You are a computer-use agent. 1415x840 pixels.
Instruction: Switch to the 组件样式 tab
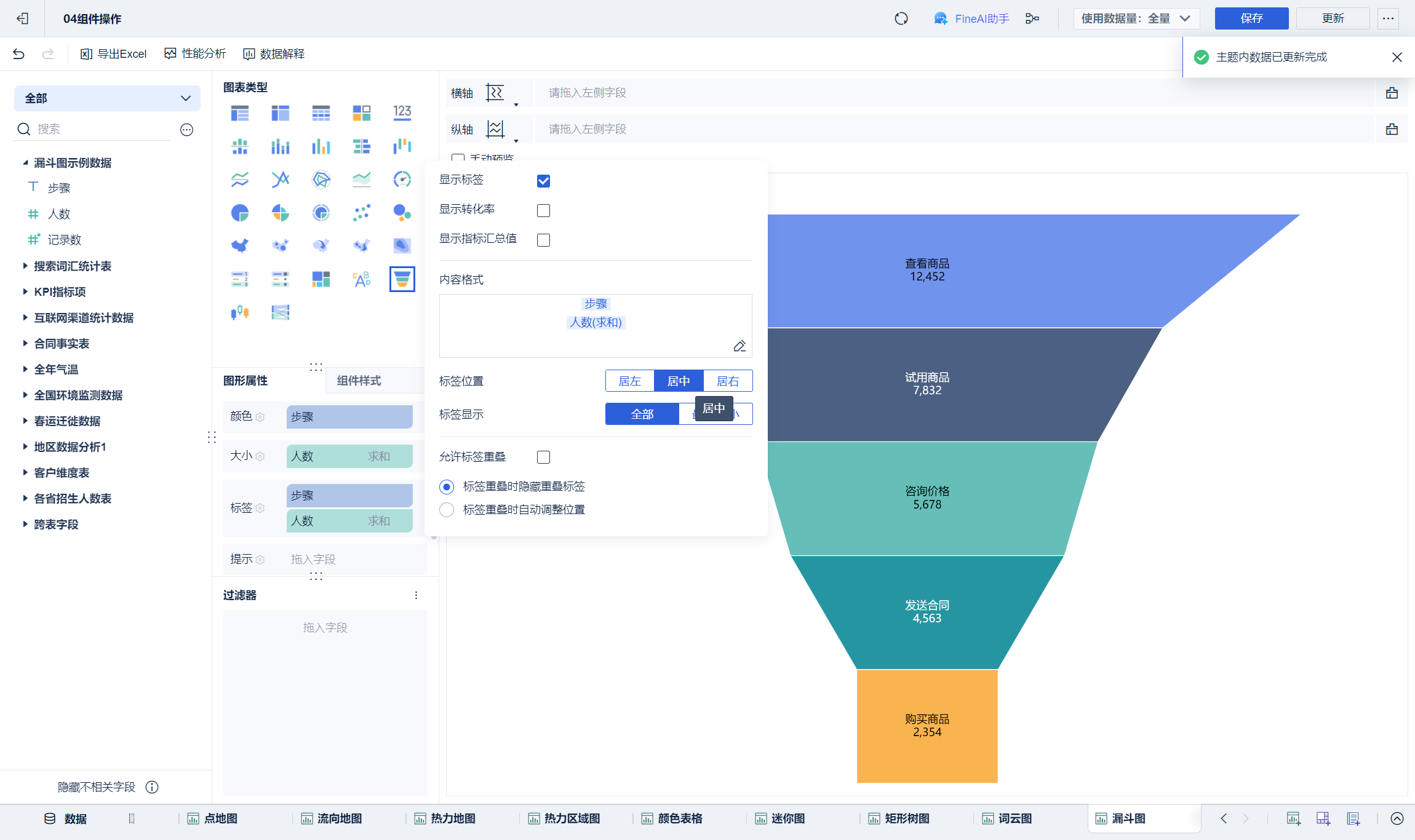click(359, 381)
